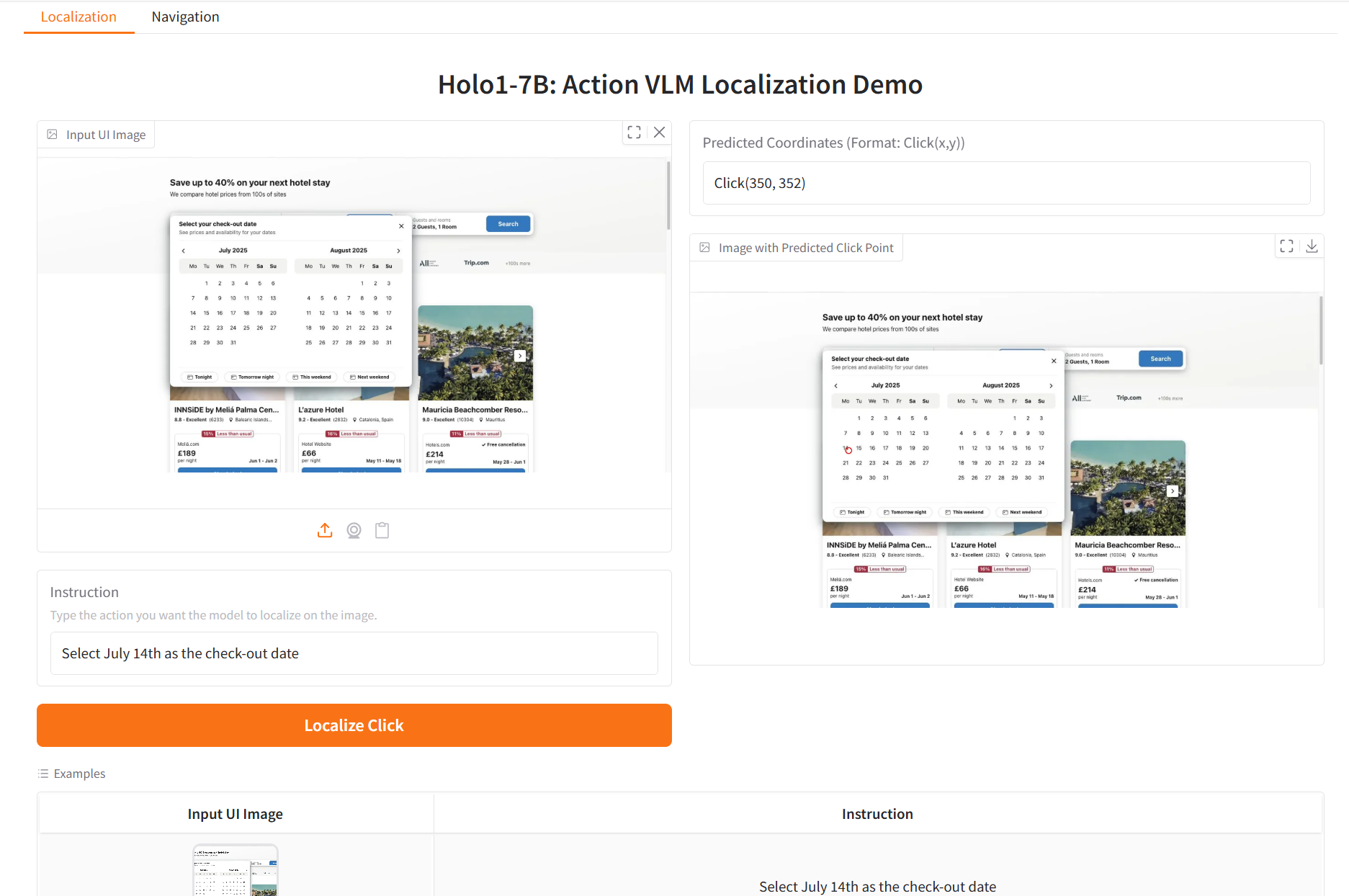Viewport: 1349px width, 896px height.
Task: Click the paste from clipboard icon
Action: (x=382, y=531)
